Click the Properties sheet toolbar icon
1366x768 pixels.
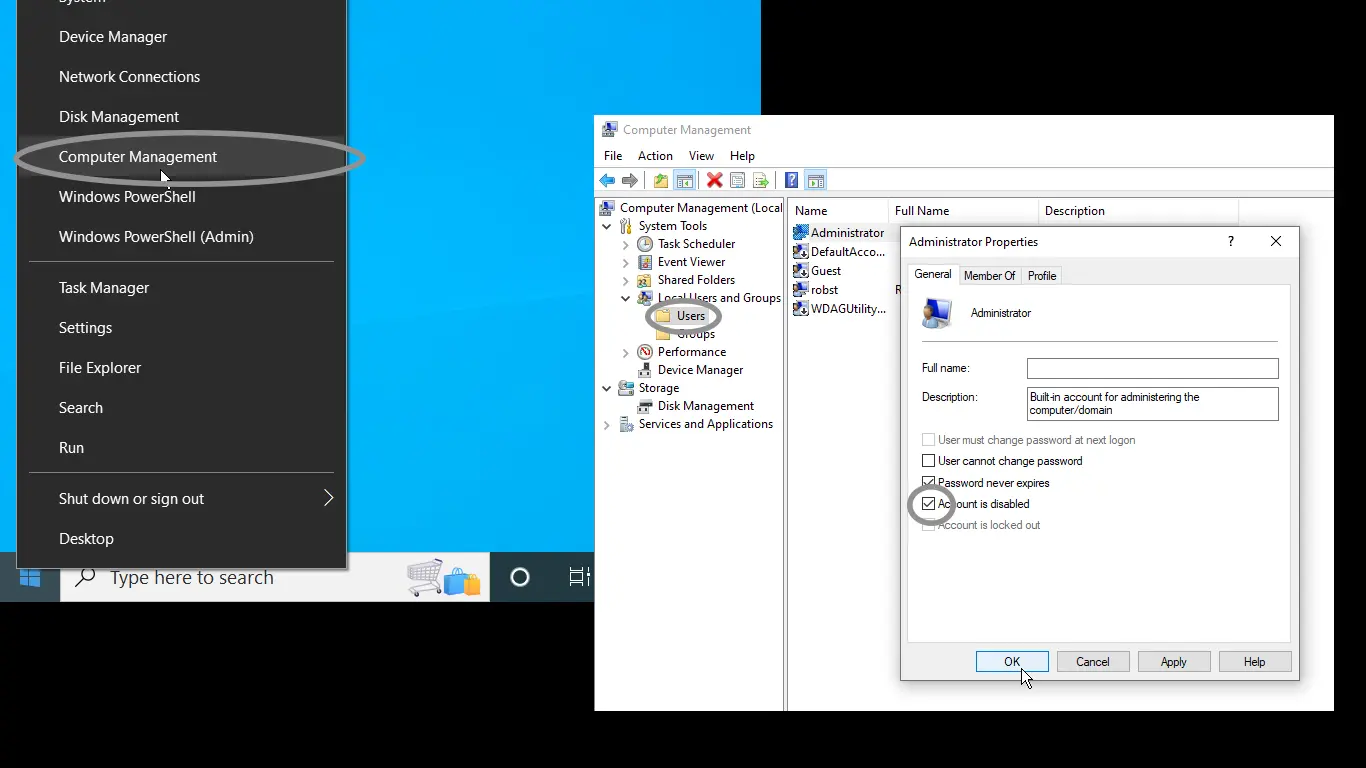tap(738, 181)
